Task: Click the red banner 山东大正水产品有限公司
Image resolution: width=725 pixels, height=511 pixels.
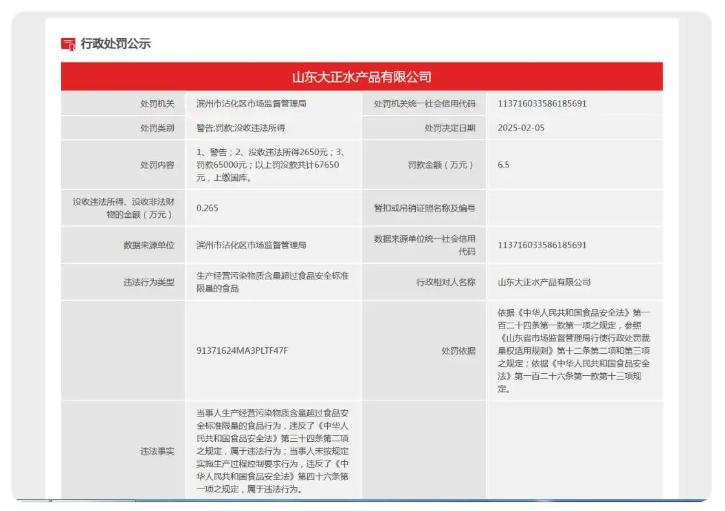Action: point(362,76)
